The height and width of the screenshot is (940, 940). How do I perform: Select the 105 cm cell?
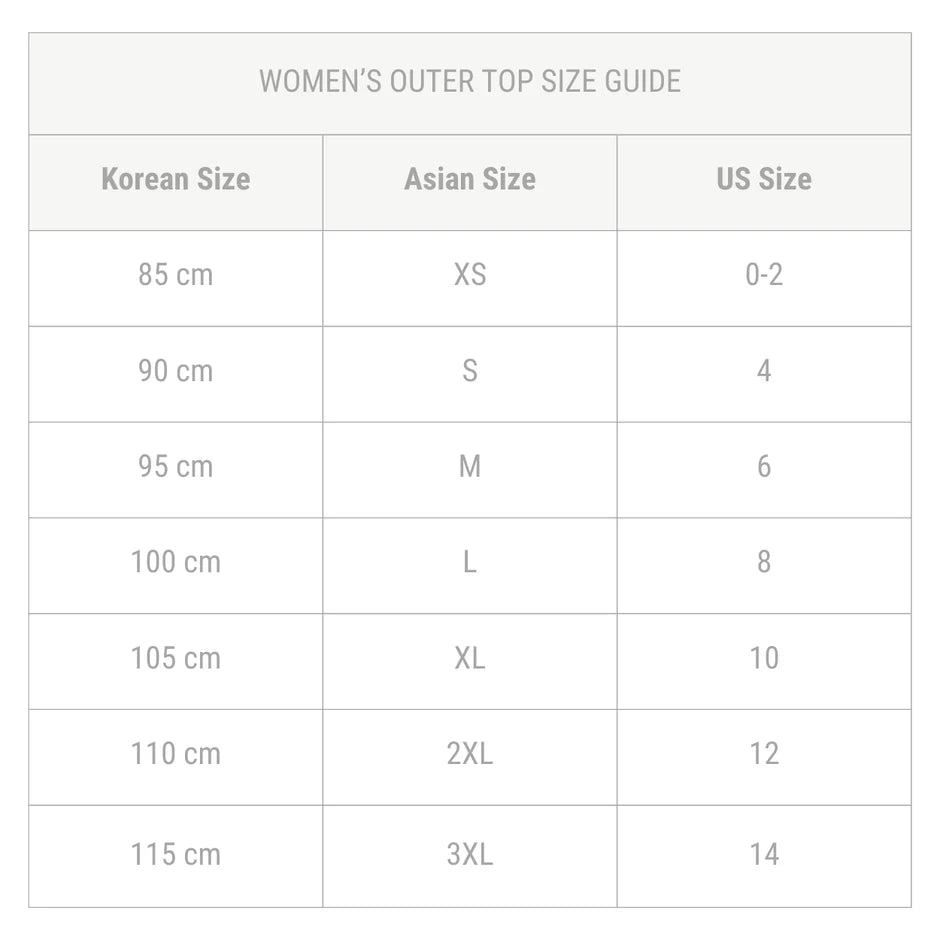tap(176, 658)
